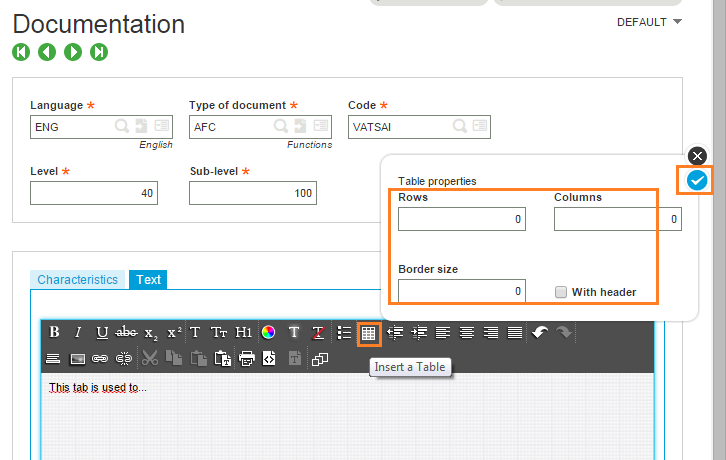The image size is (726, 460).
Task: Remove formatting with the crossed-out T icon
Action: [x=318, y=332]
